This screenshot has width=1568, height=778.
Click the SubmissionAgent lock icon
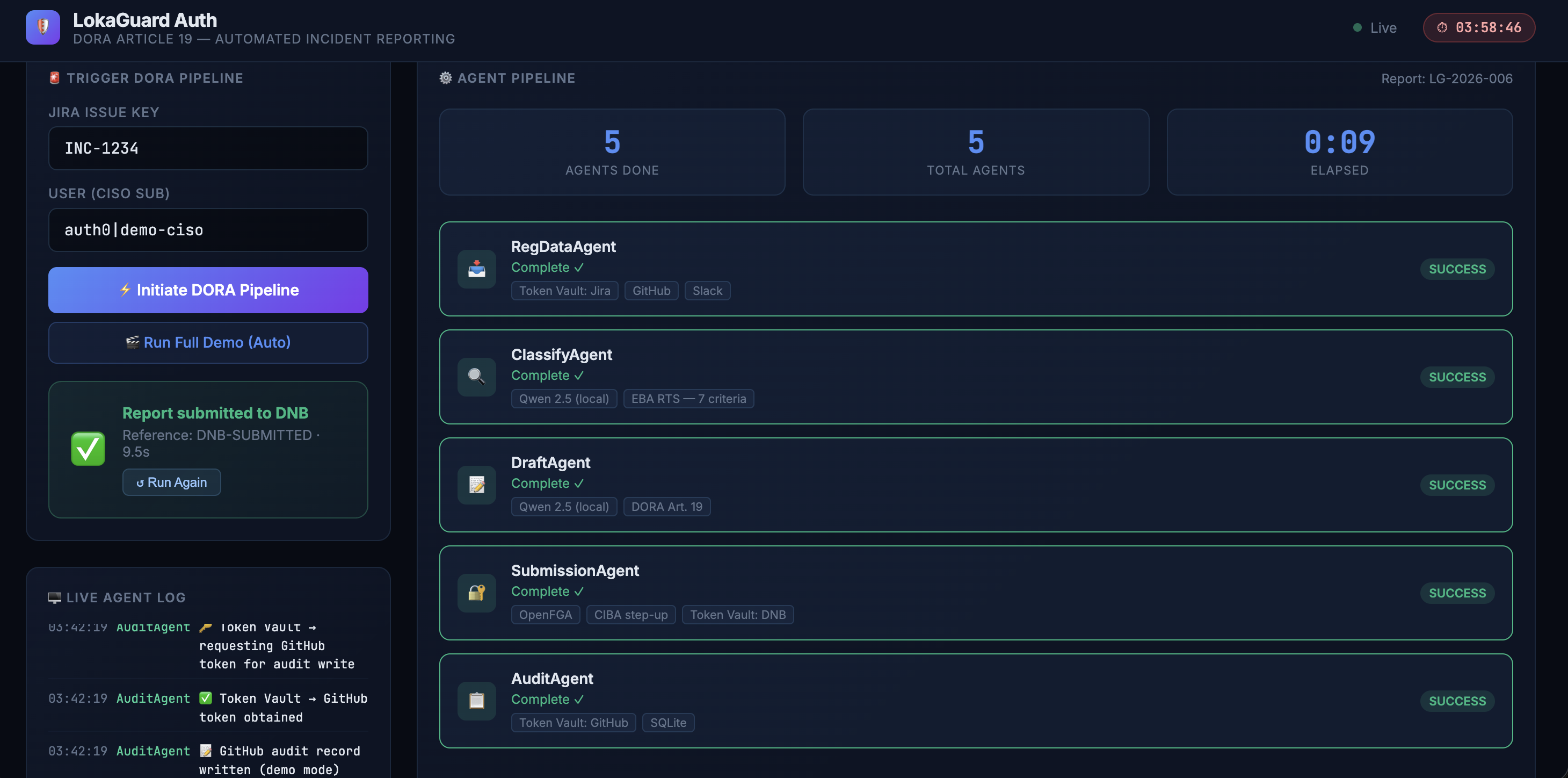[477, 592]
